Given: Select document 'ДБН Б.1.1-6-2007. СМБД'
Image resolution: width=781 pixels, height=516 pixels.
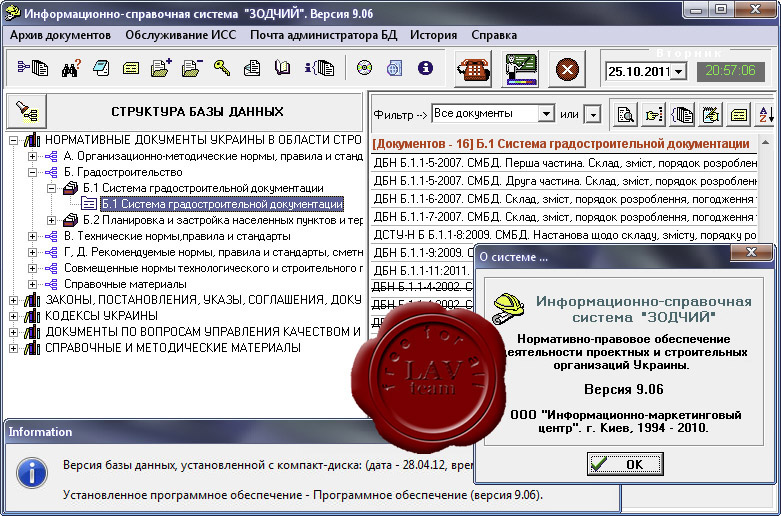Looking at the screenshot, I should pos(564,200).
